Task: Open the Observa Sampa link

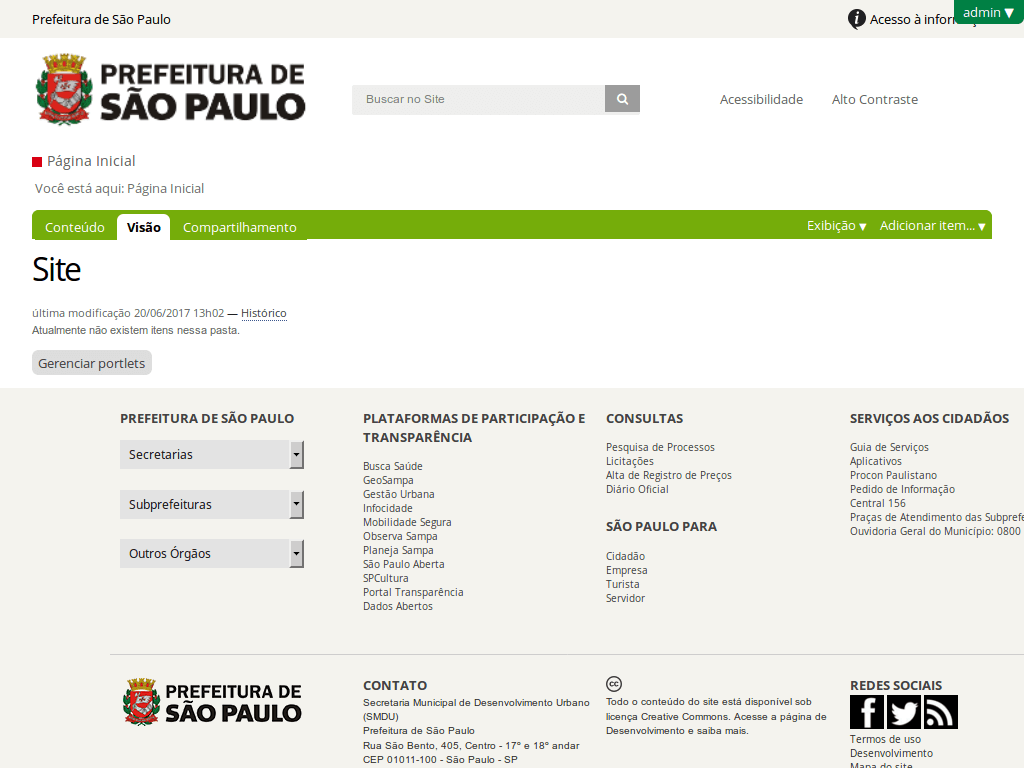Action: tap(400, 536)
